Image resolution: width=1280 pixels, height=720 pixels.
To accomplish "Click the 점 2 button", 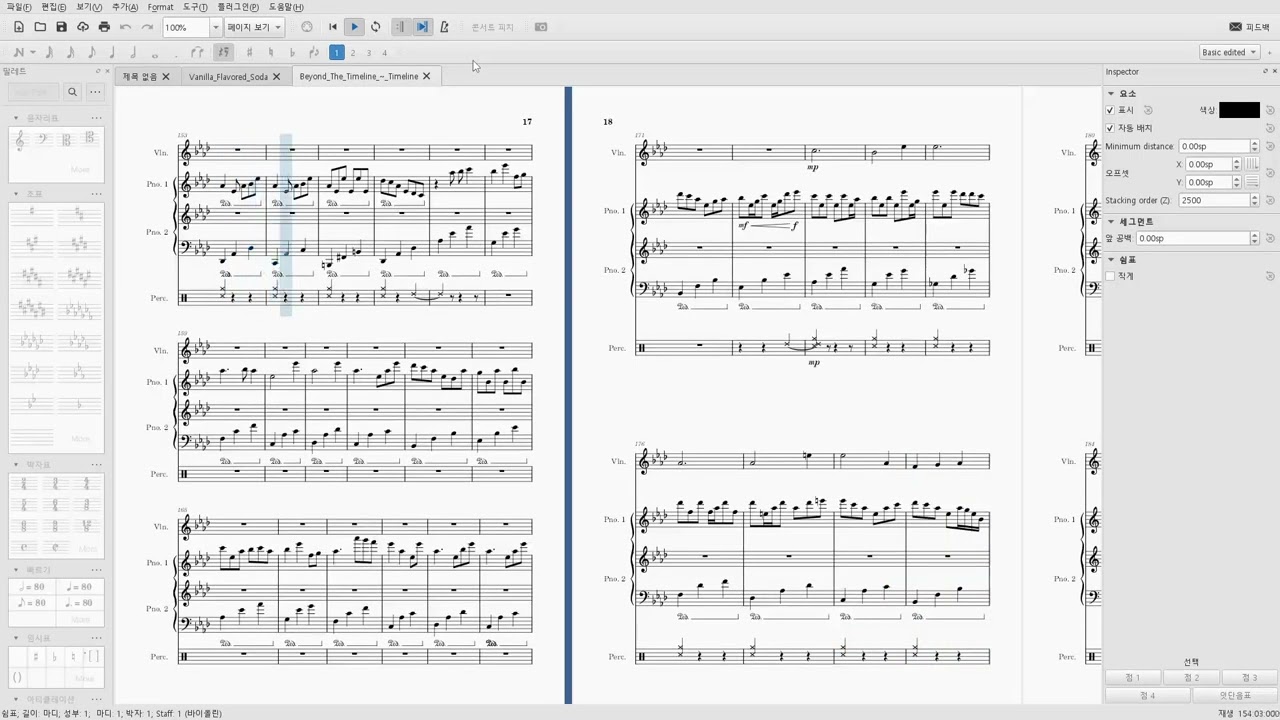I will 1191,678.
